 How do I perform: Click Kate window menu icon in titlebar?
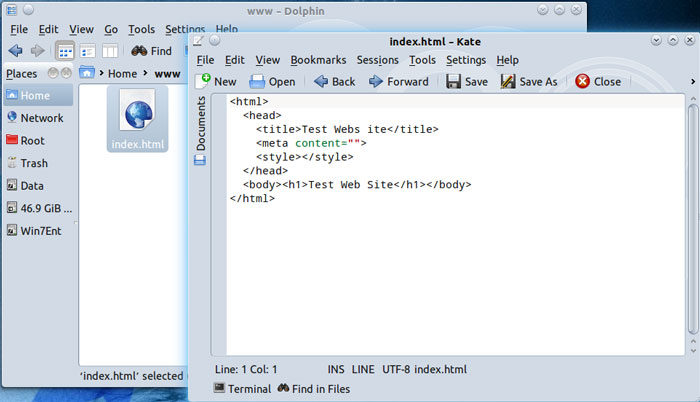198,41
